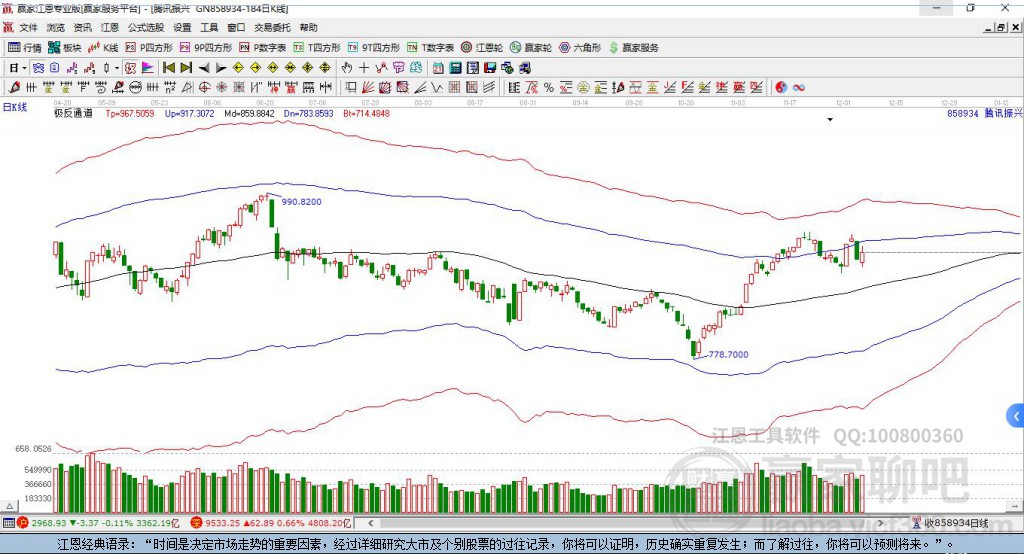Click the horizontal scrollbar track
1024x554 pixels.
625,523
